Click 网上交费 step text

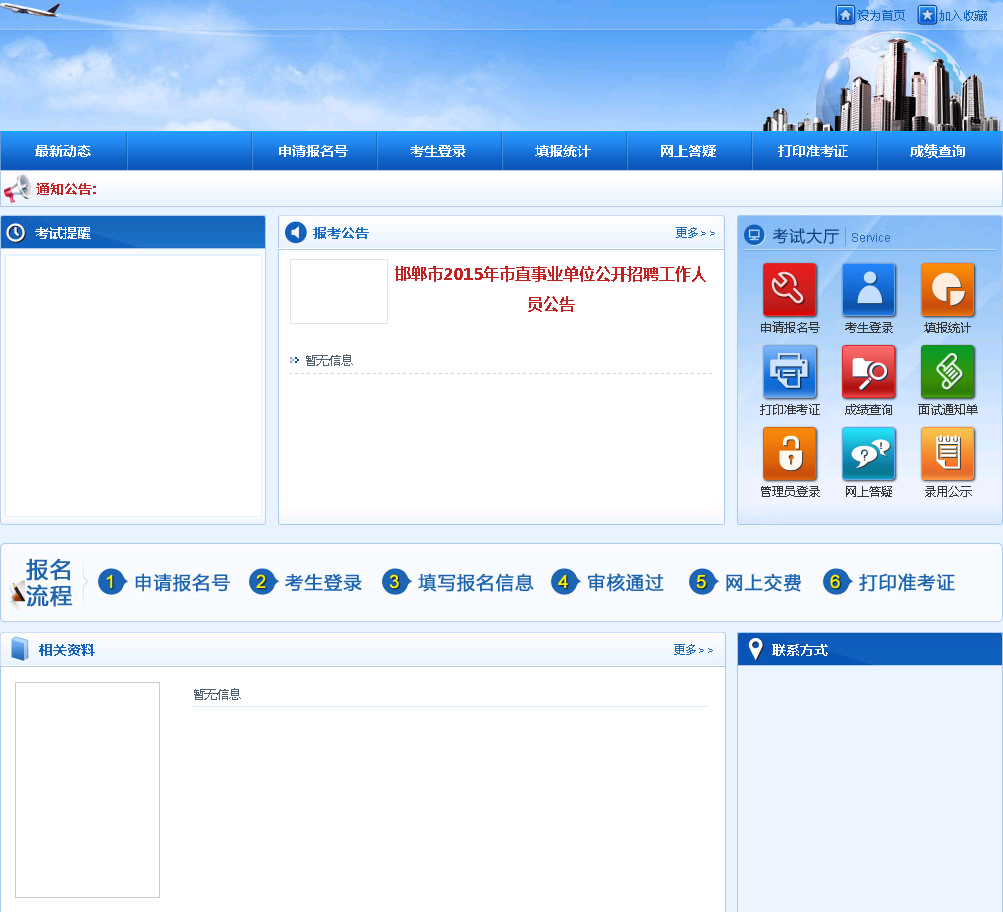tap(763, 583)
